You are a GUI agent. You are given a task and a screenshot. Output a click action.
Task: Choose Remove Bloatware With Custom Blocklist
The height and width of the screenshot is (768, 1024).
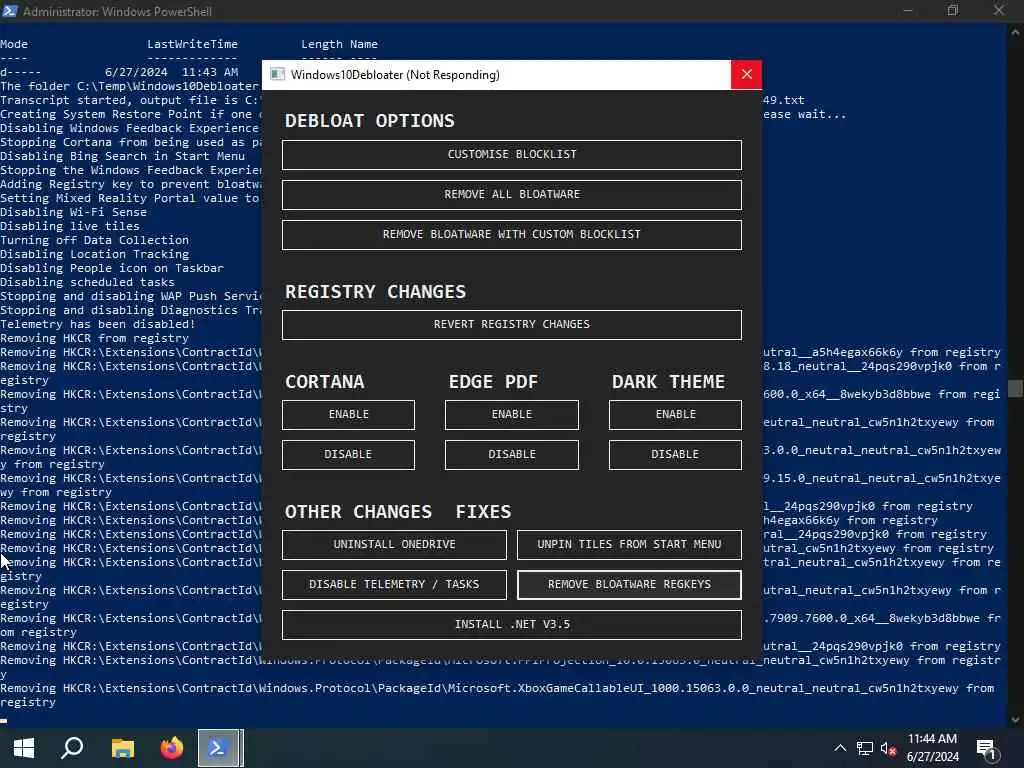tap(511, 234)
